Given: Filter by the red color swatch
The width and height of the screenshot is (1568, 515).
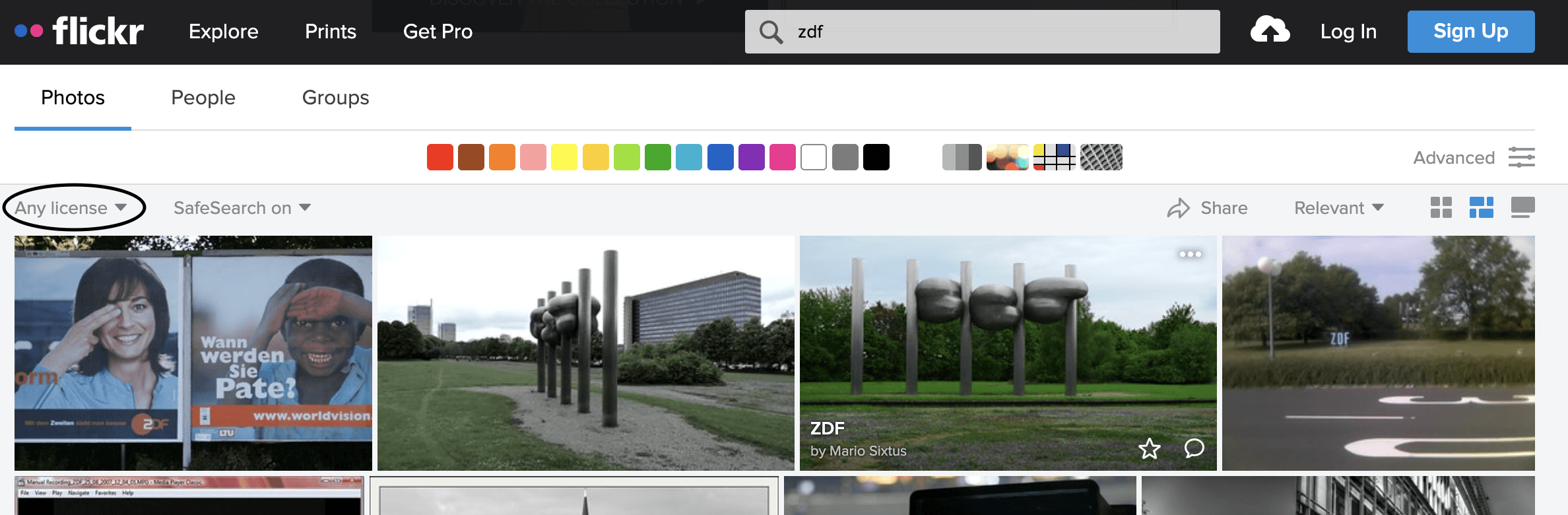Looking at the screenshot, I should click(x=440, y=157).
